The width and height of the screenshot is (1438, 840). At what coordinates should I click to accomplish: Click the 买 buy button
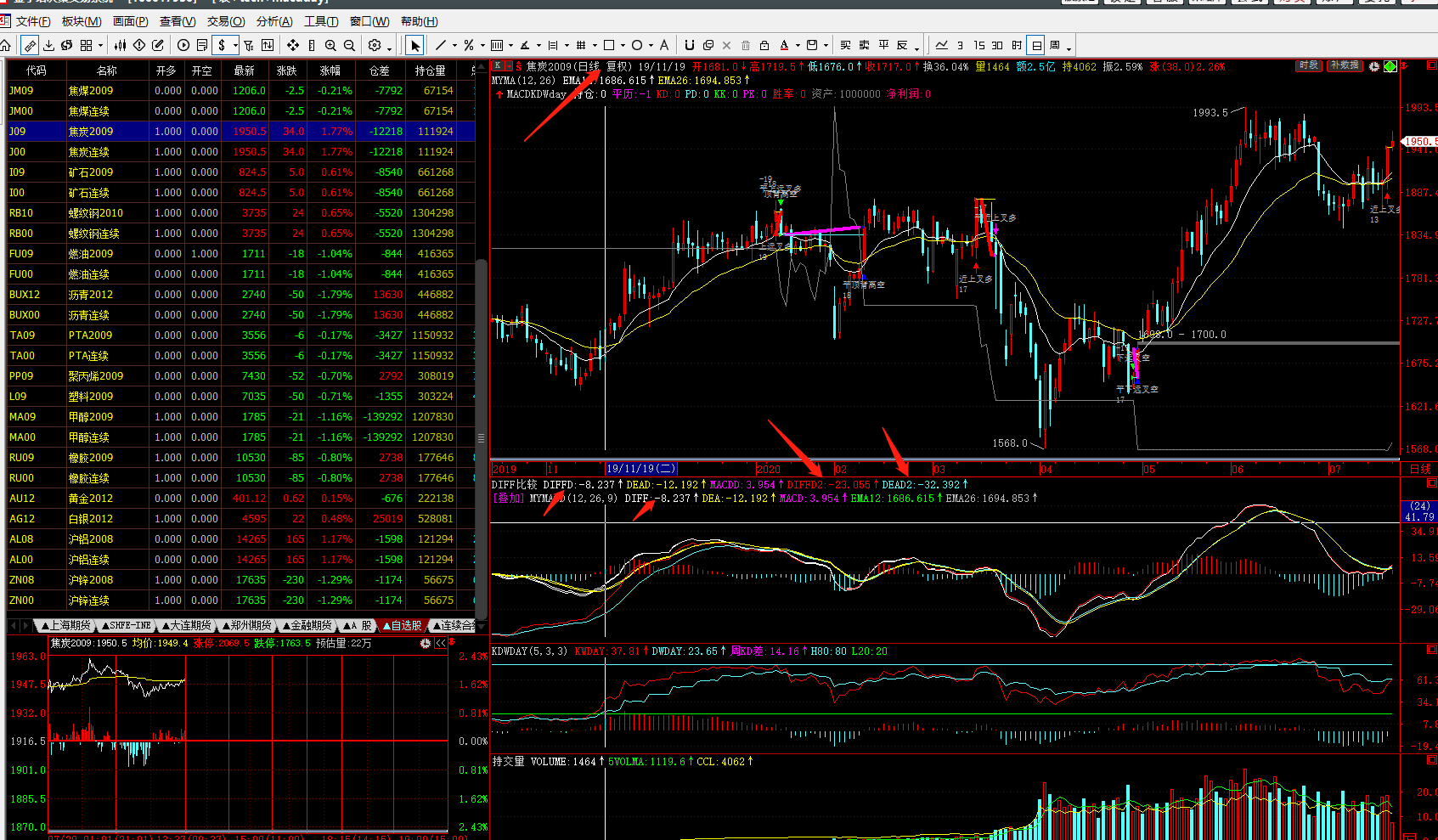pos(845,45)
